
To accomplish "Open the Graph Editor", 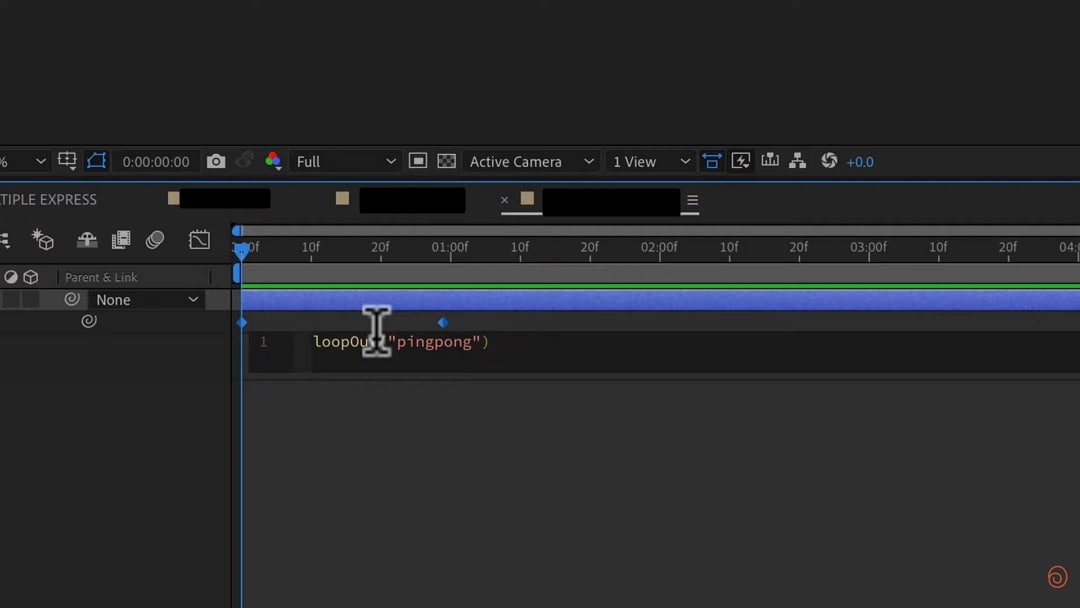I will click(199, 240).
